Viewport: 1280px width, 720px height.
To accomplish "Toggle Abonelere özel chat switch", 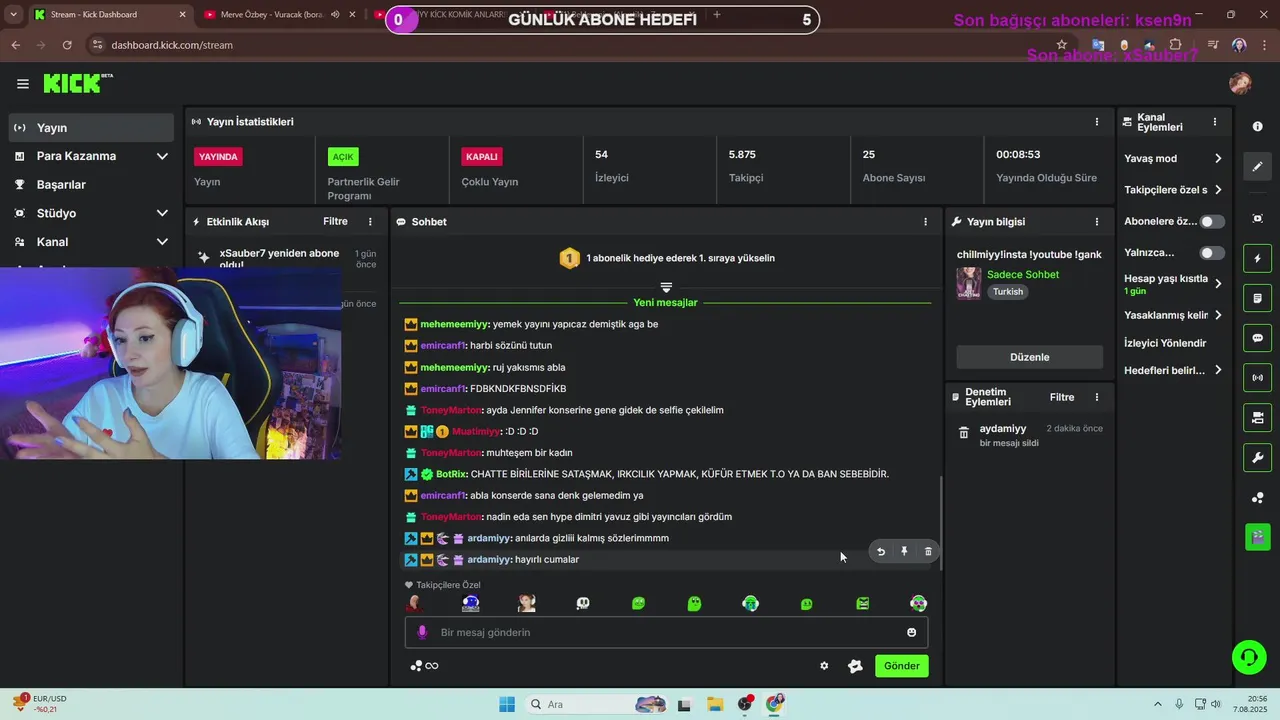I will pyautogui.click(x=1212, y=222).
